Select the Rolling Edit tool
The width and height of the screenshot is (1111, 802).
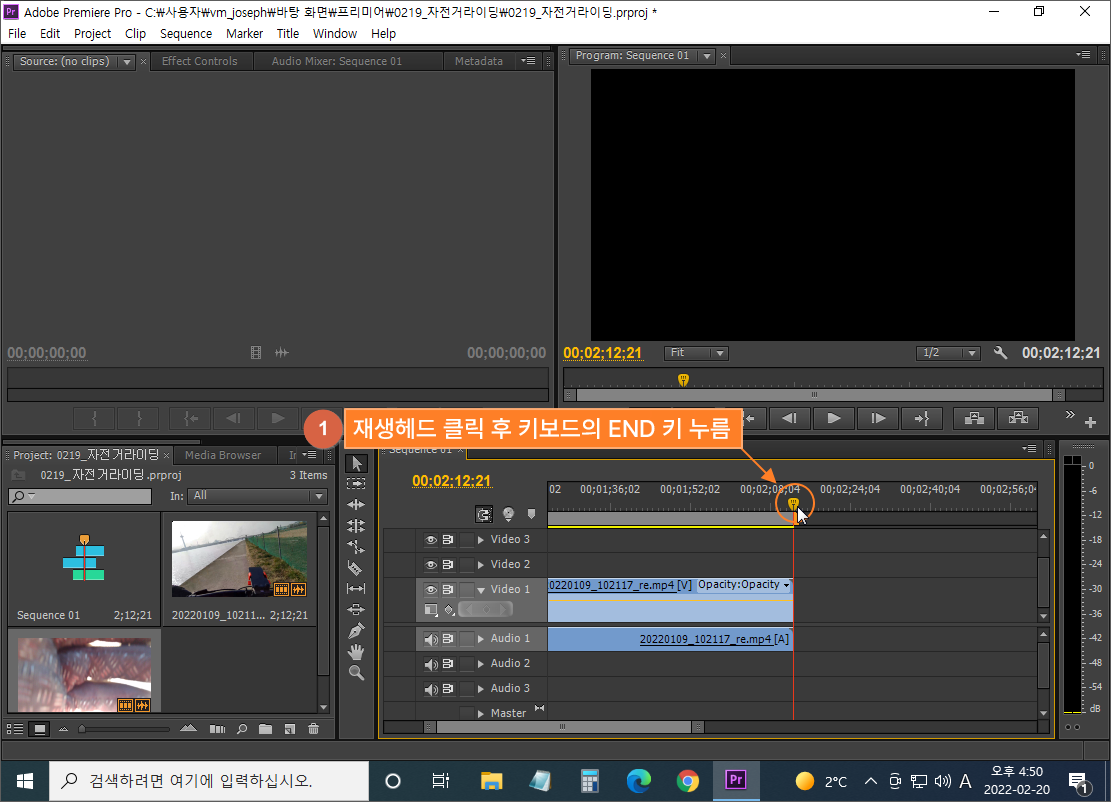[x=356, y=526]
